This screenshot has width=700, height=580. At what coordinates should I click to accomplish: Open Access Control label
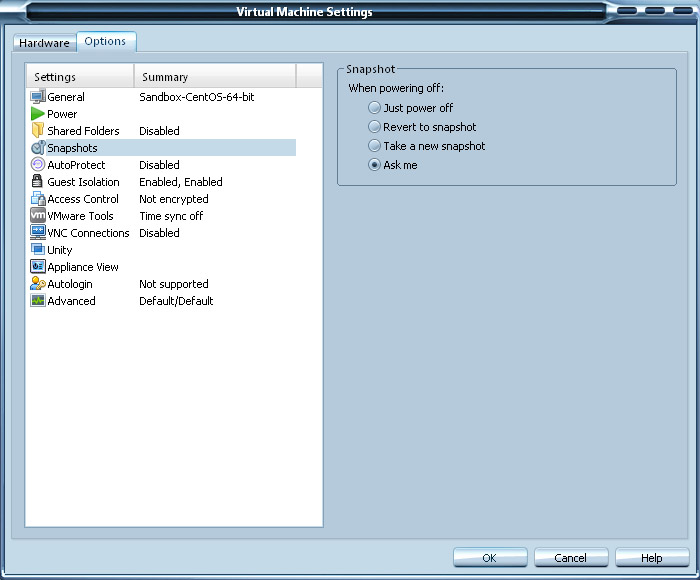(x=83, y=199)
